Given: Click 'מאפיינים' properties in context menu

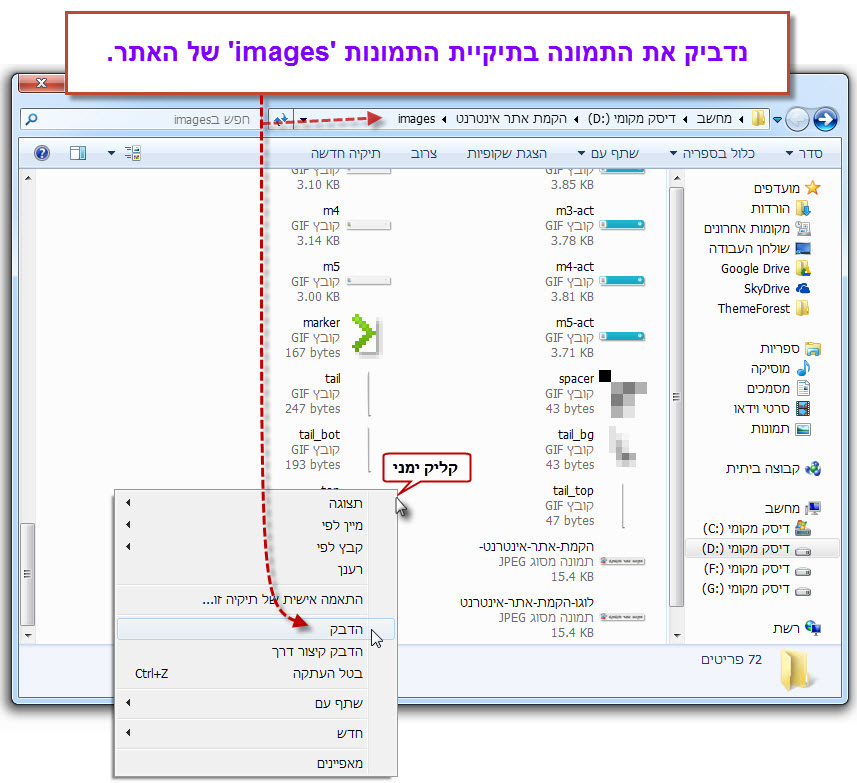Looking at the screenshot, I should point(256,763).
